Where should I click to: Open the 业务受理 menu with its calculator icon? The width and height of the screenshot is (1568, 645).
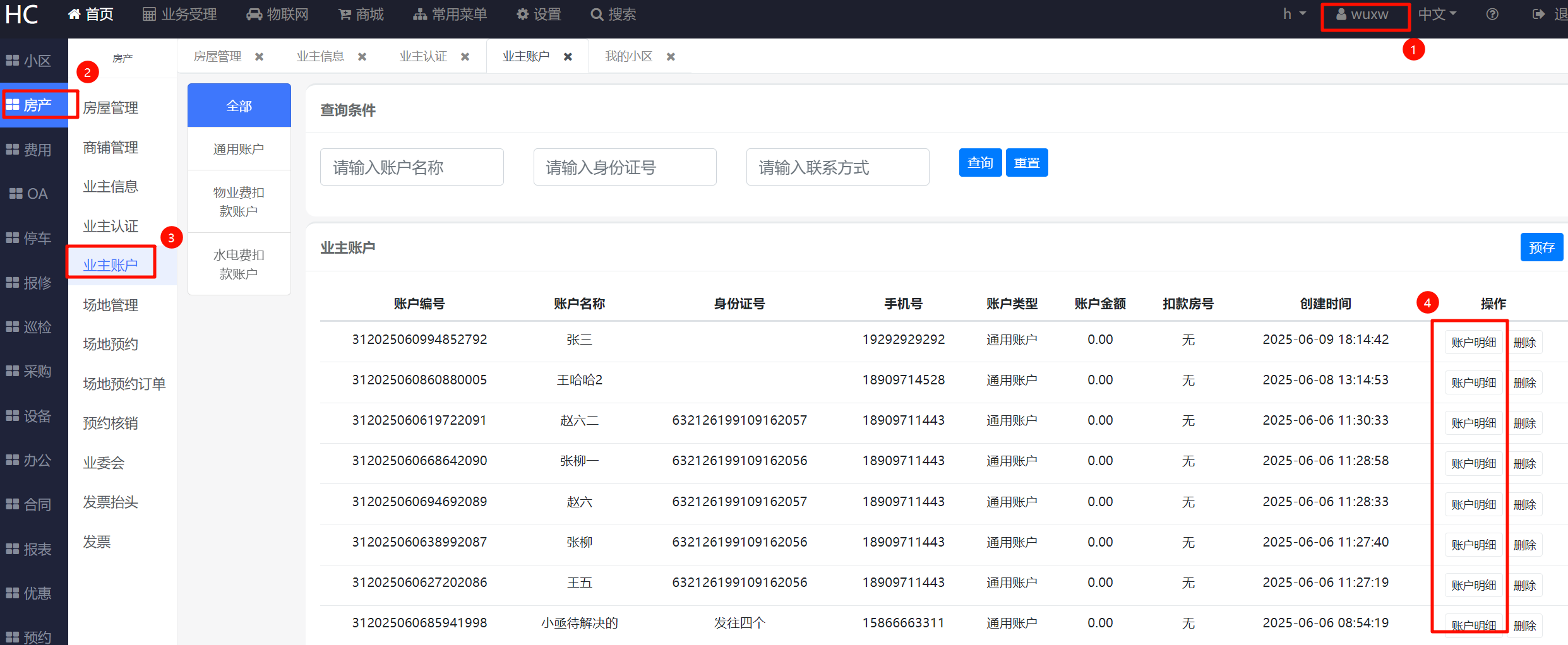[x=179, y=14]
